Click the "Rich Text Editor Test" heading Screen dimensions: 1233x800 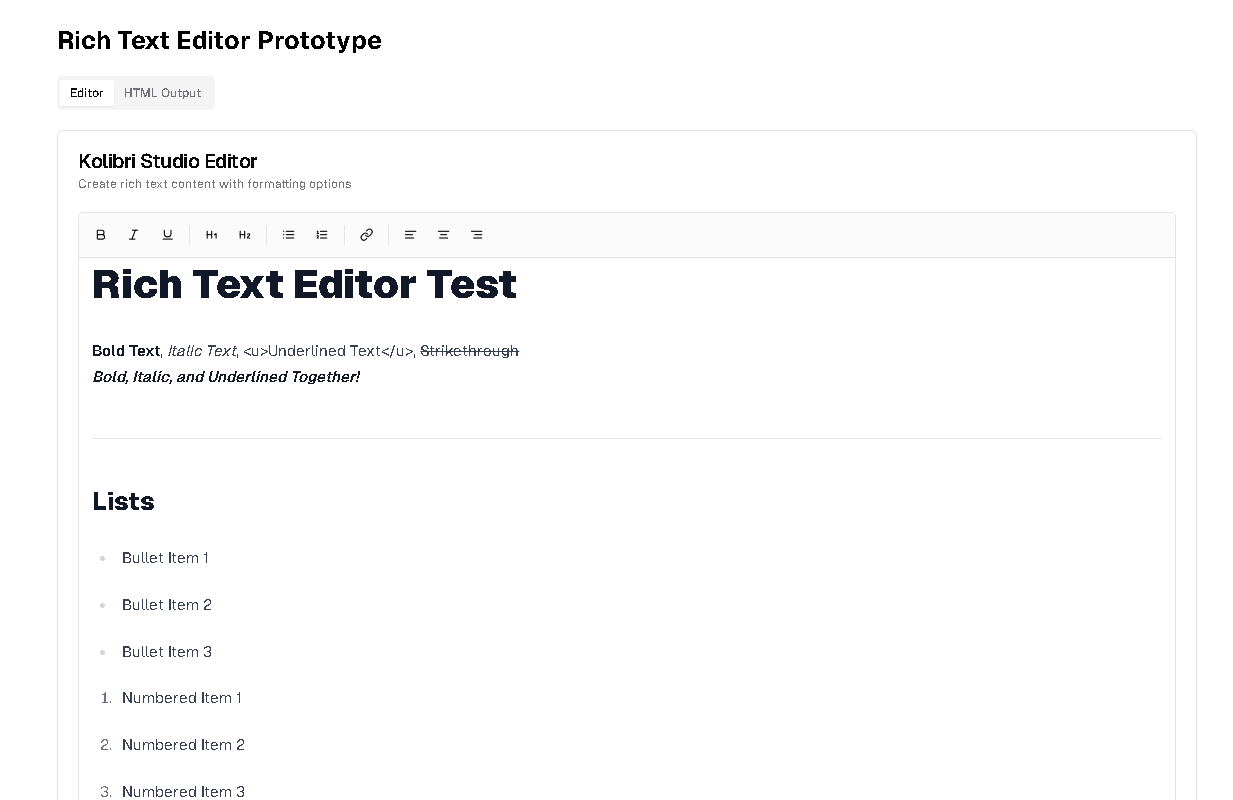click(304, 285)
